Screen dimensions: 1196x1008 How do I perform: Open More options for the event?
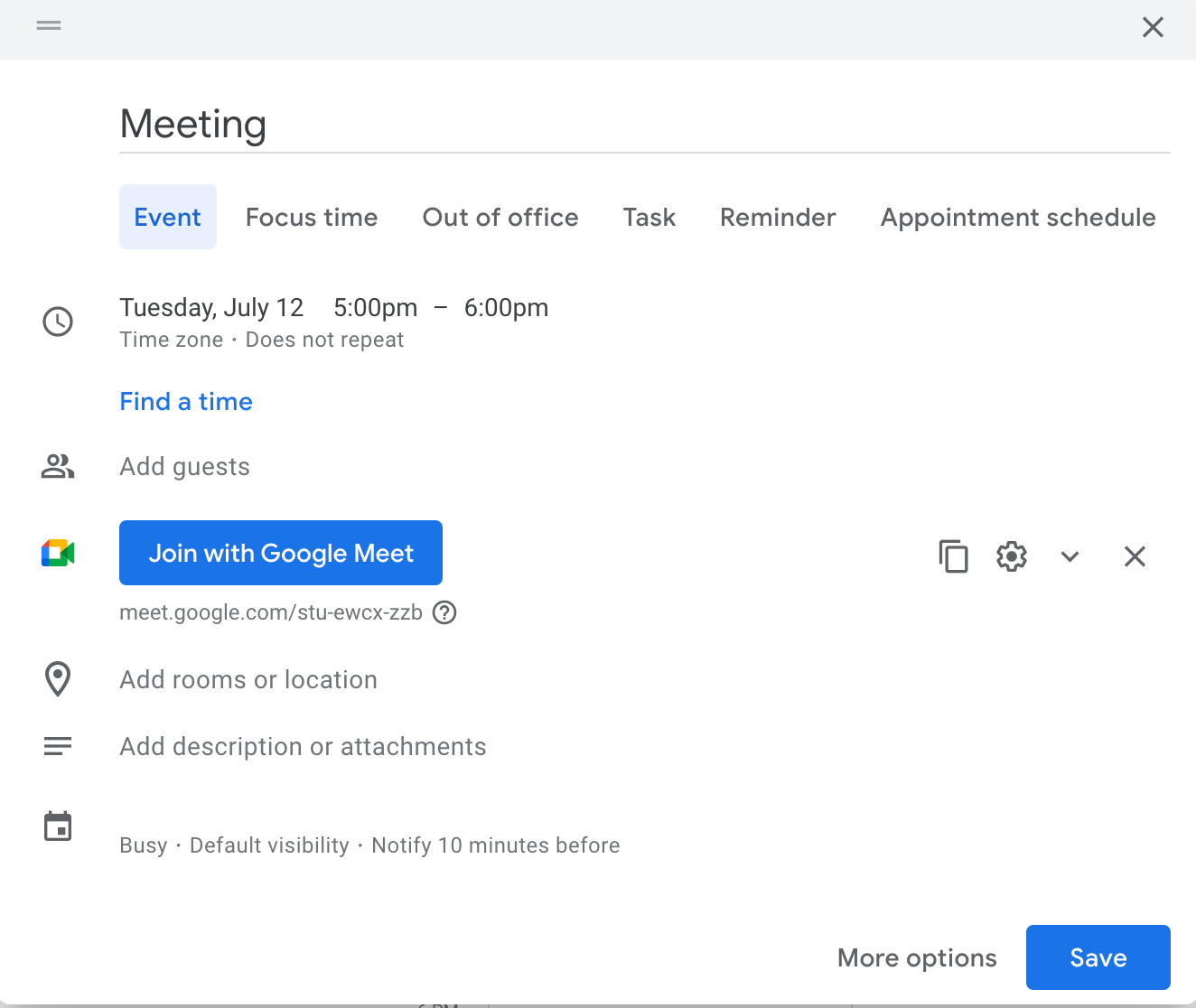pos(917,957)
